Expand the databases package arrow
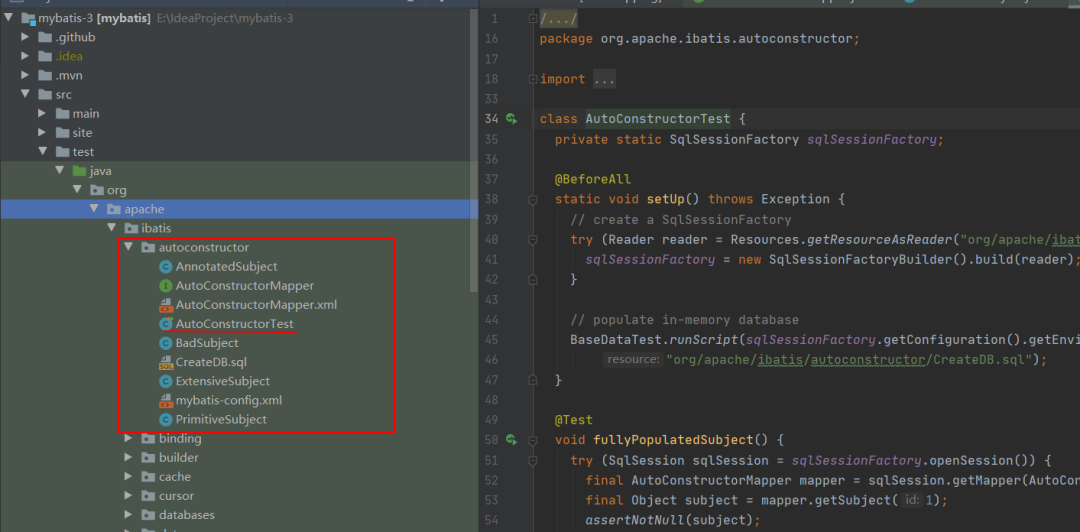Screen dimensions: 1080x532 128,515
